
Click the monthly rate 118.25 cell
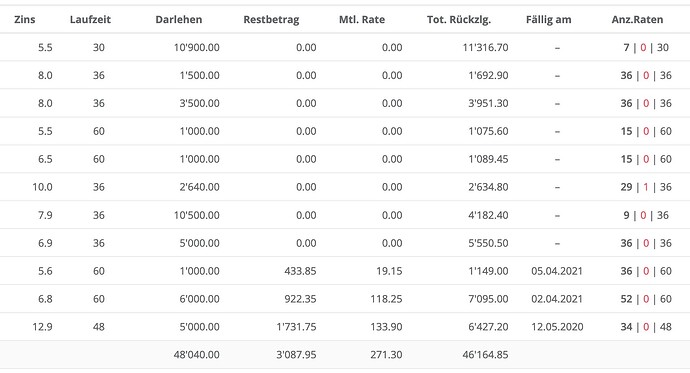click(x=386, y=299)
